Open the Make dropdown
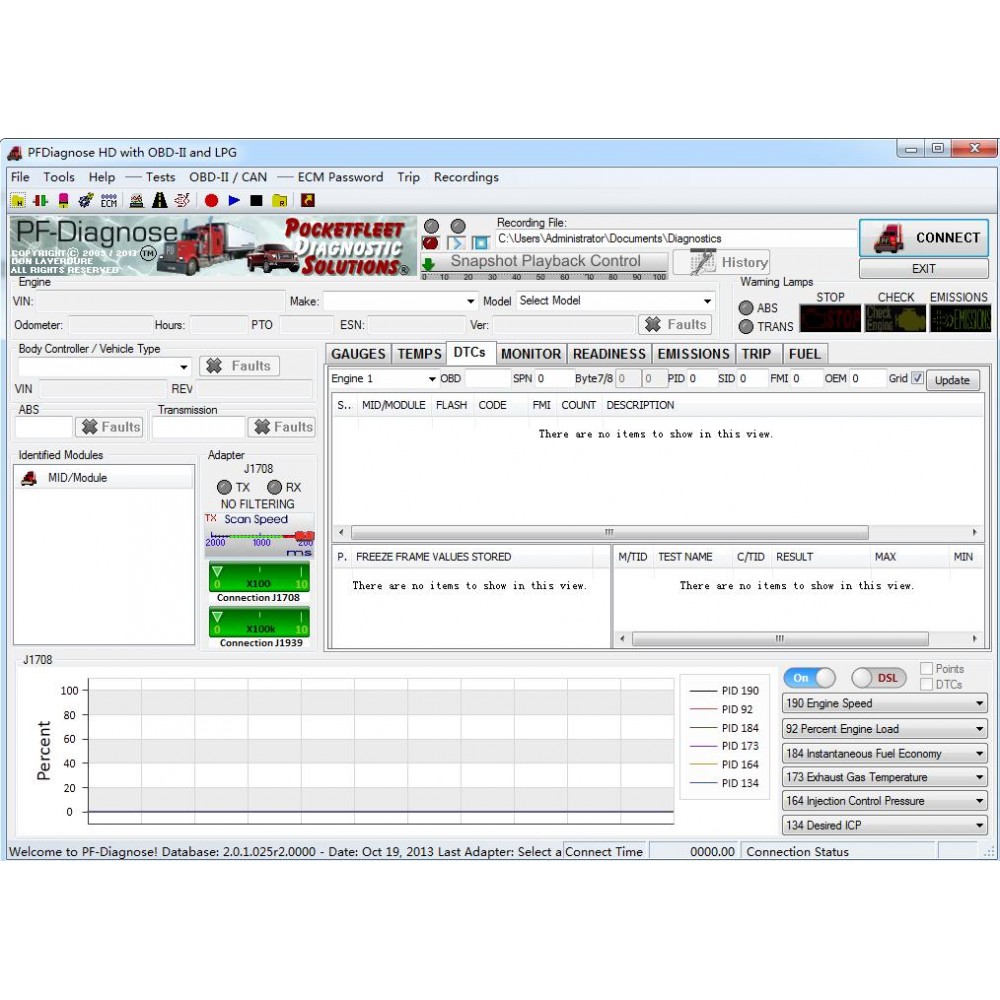This screenshot has width=1000, height=1000. [401, 301]
